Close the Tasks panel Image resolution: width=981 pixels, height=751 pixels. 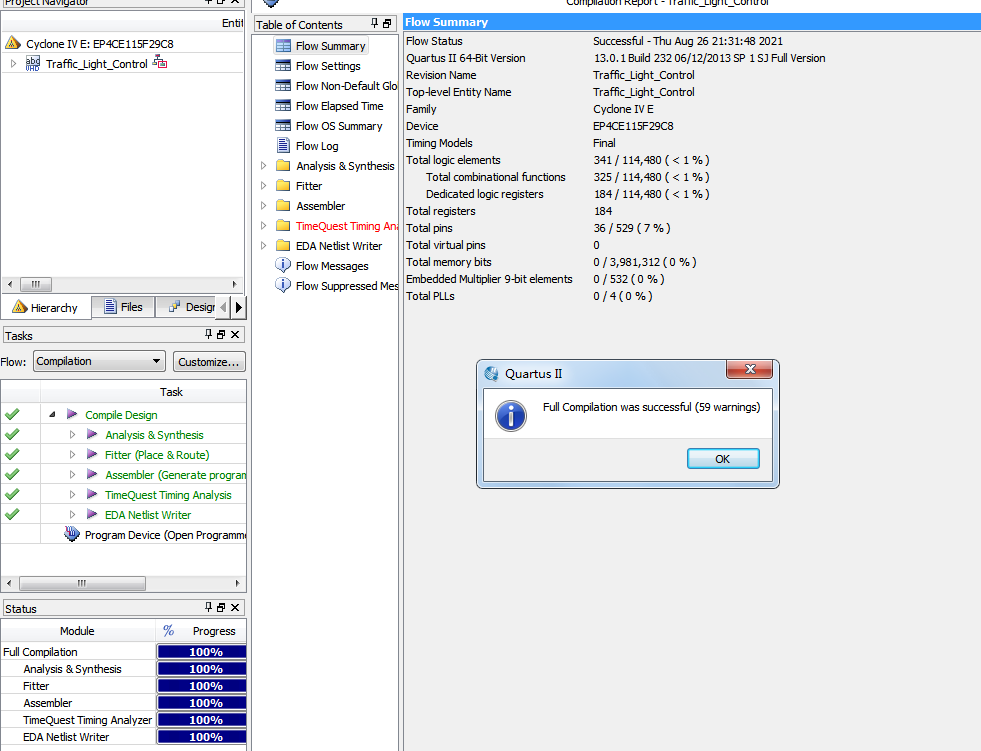coord(235,335)
